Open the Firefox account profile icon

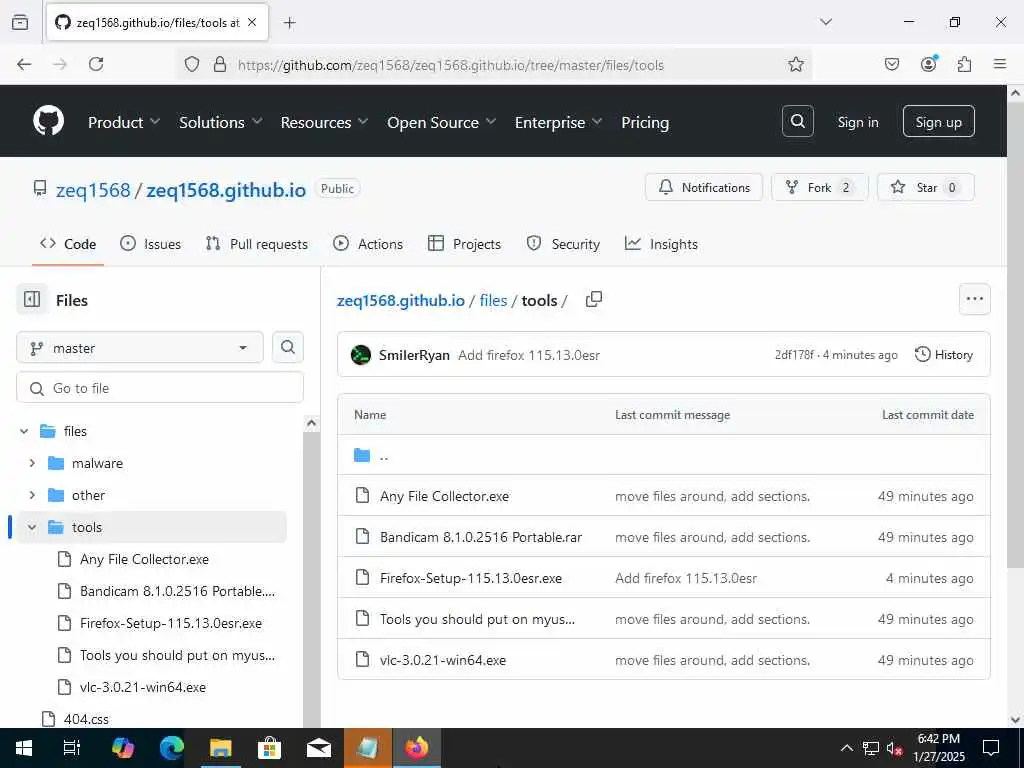928,64
